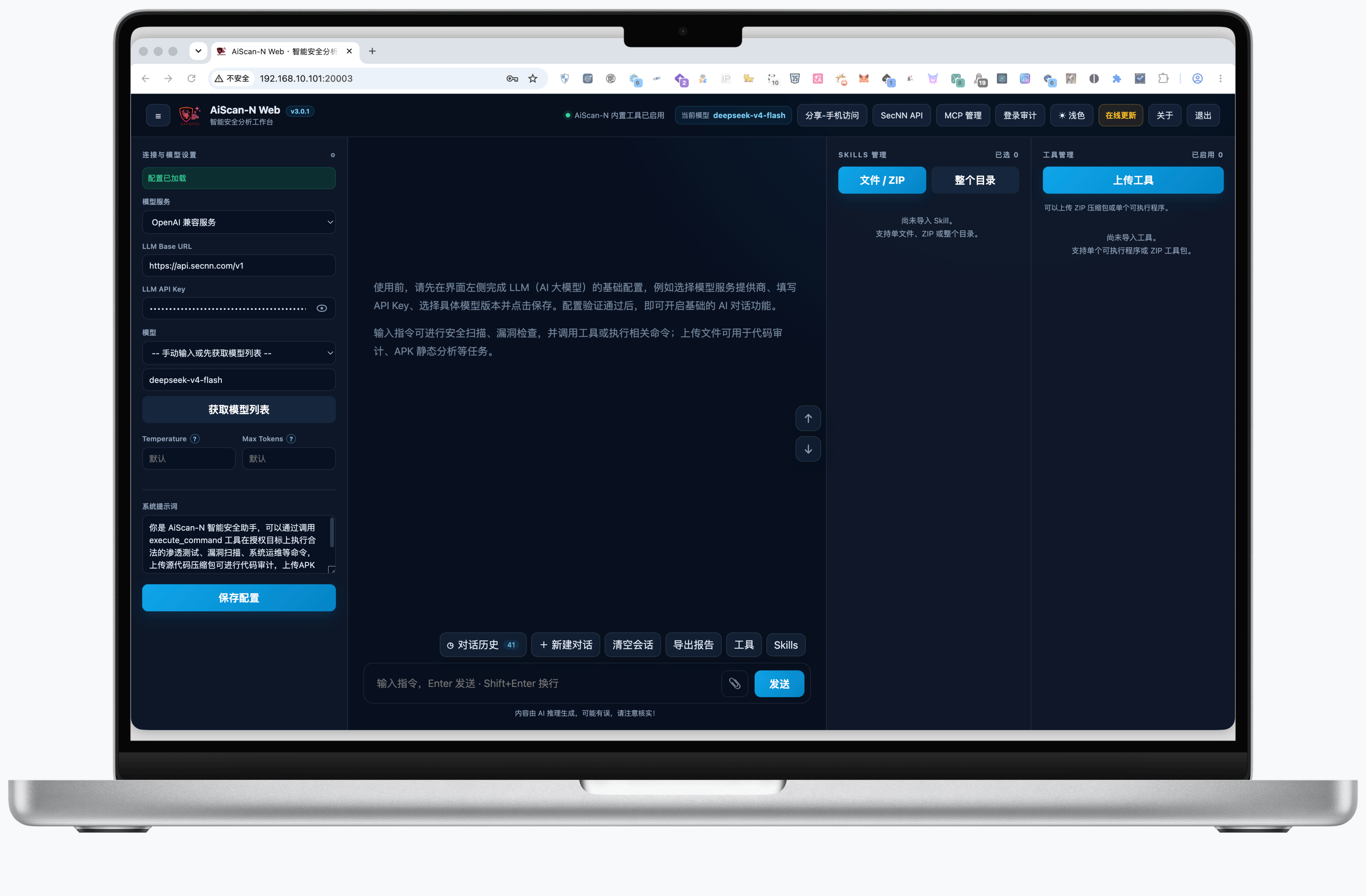Open Temperature help question mark

(x=195, y=439)
